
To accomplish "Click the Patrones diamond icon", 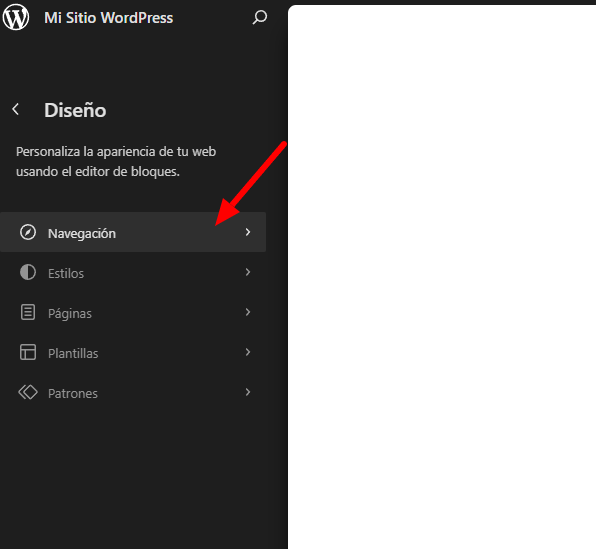I will 28,392.
